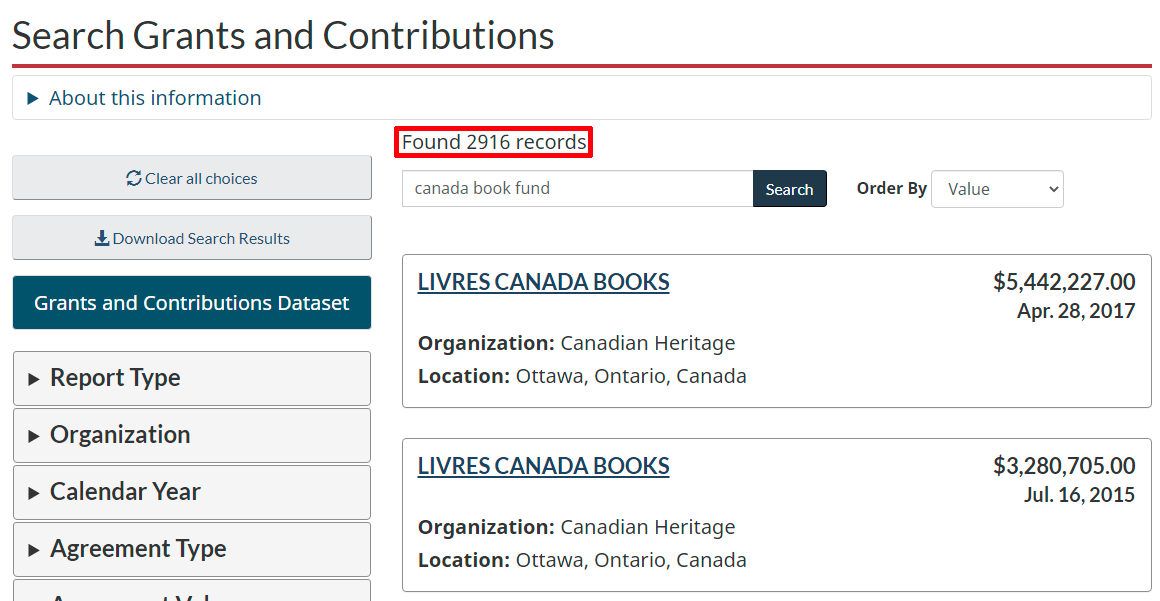Expand the Calendar Year filter section
This screenshot has width=1160, height=601.
coord(125,492)
